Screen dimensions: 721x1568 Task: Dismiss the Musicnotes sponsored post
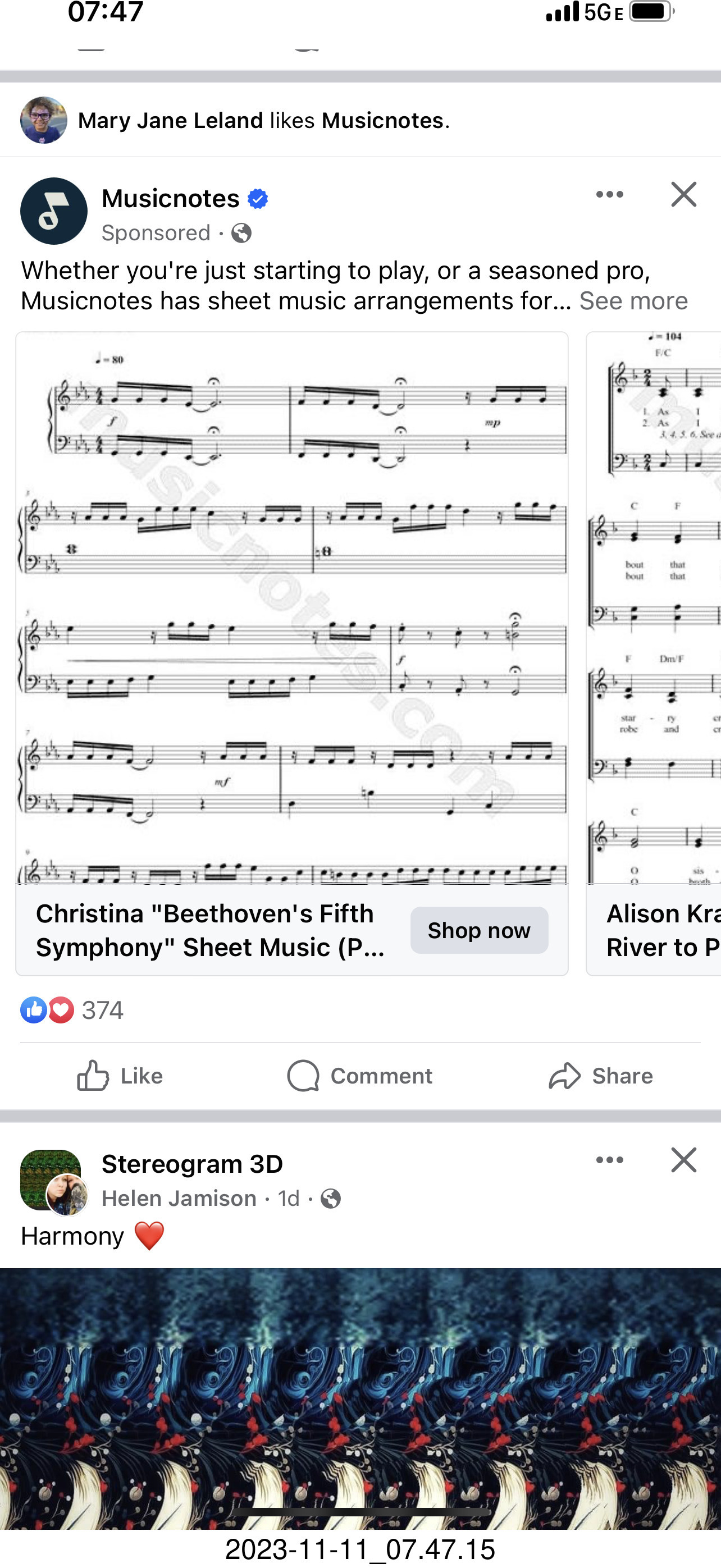[x=683, y=195]
